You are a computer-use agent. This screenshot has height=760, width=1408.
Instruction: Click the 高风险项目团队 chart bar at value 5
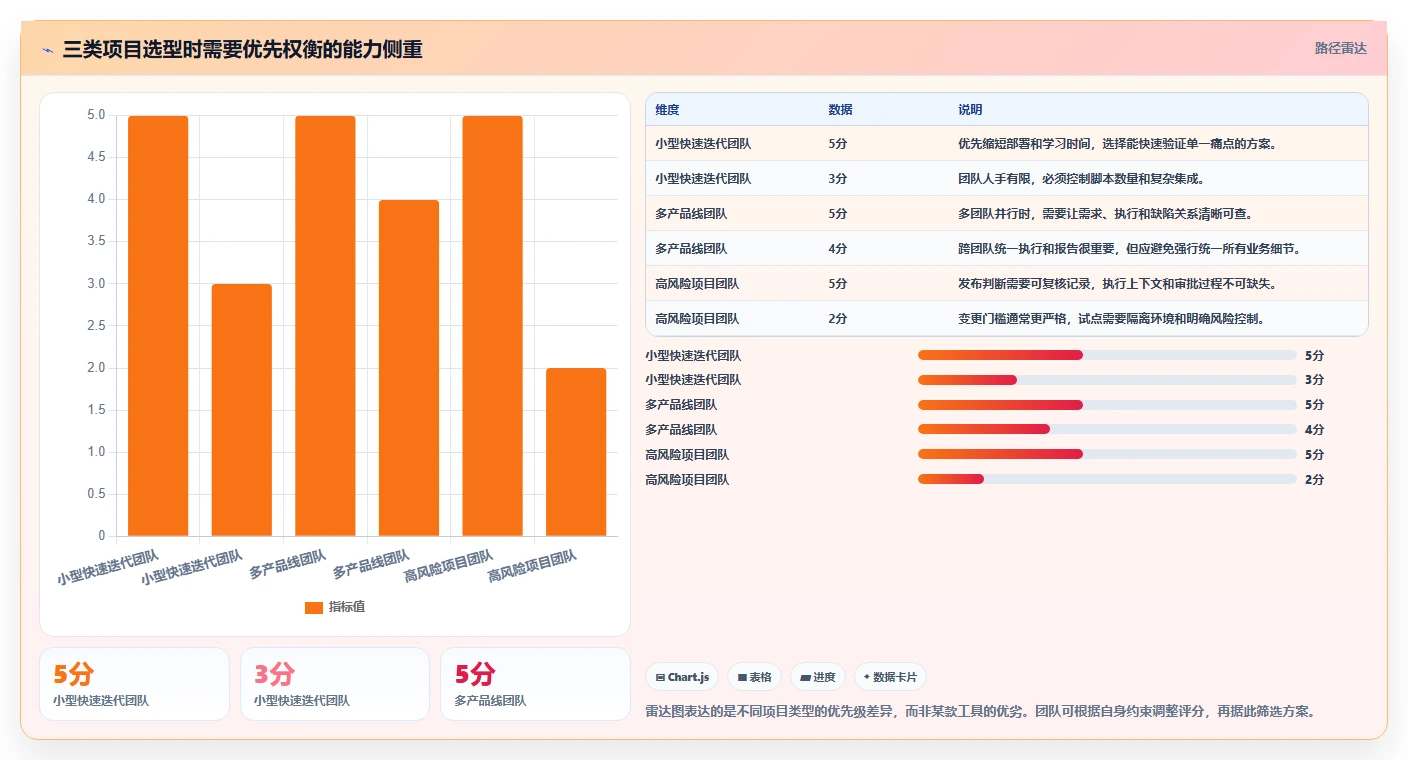[492, 326]
